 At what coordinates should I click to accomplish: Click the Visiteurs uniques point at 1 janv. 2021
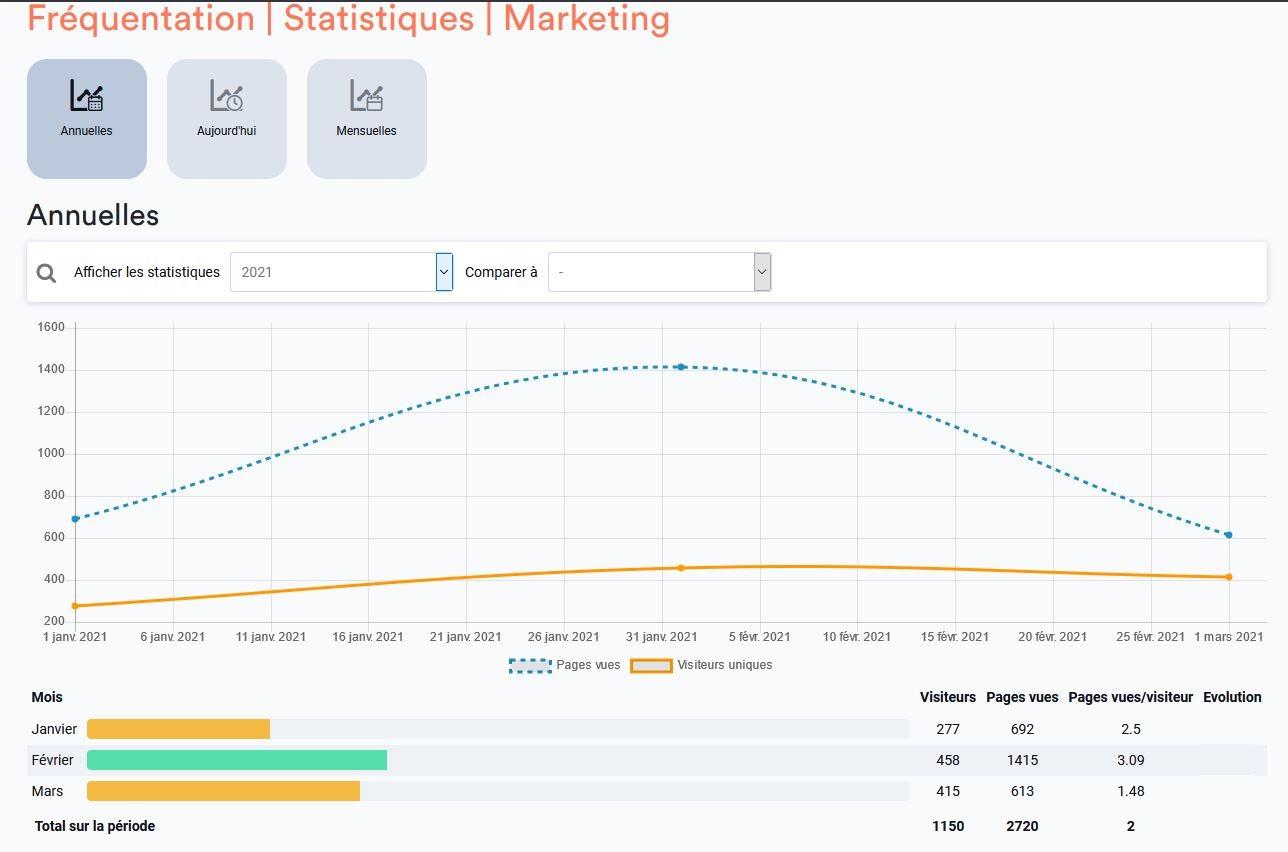75,606
